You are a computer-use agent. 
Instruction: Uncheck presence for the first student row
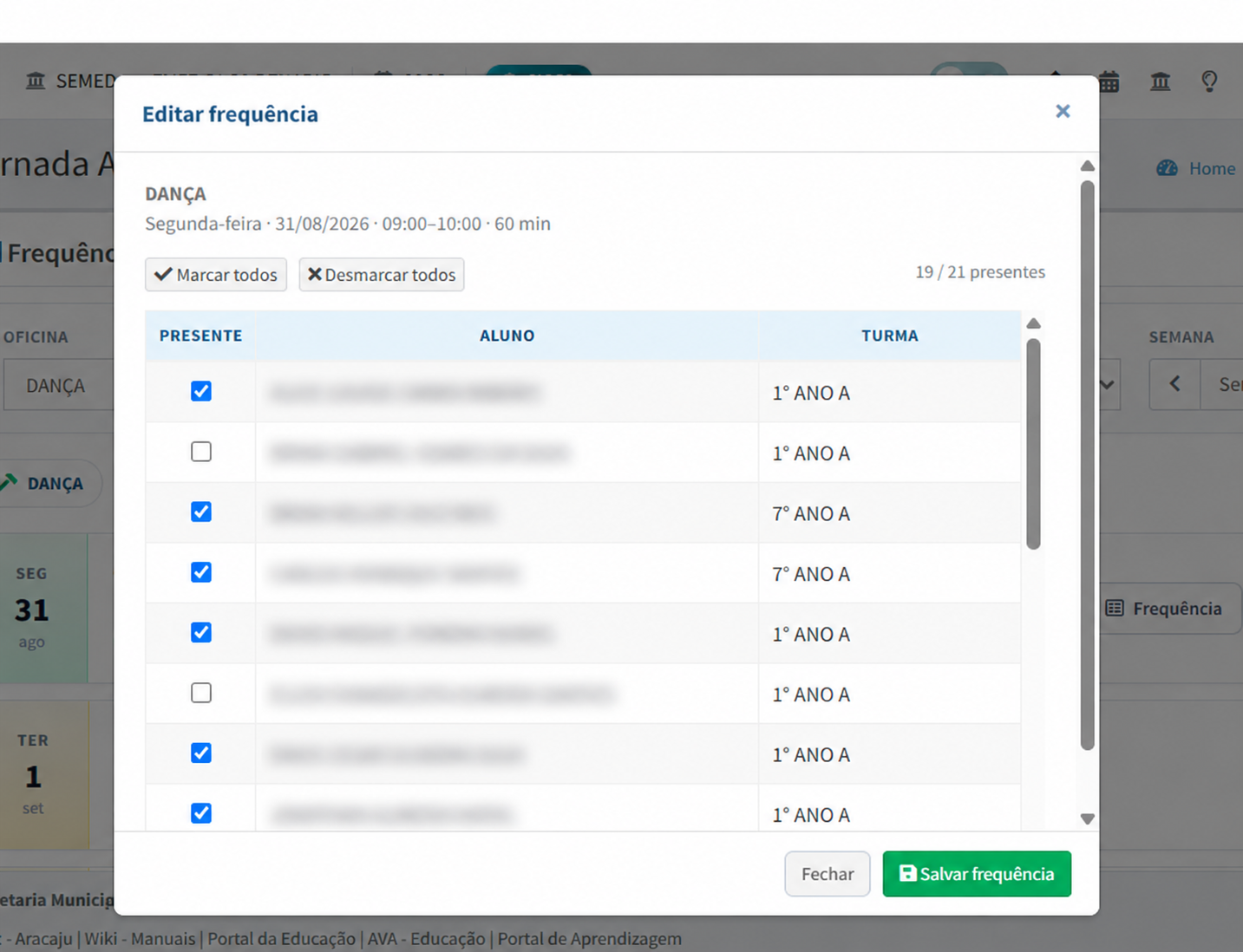(x=201, y=391)
